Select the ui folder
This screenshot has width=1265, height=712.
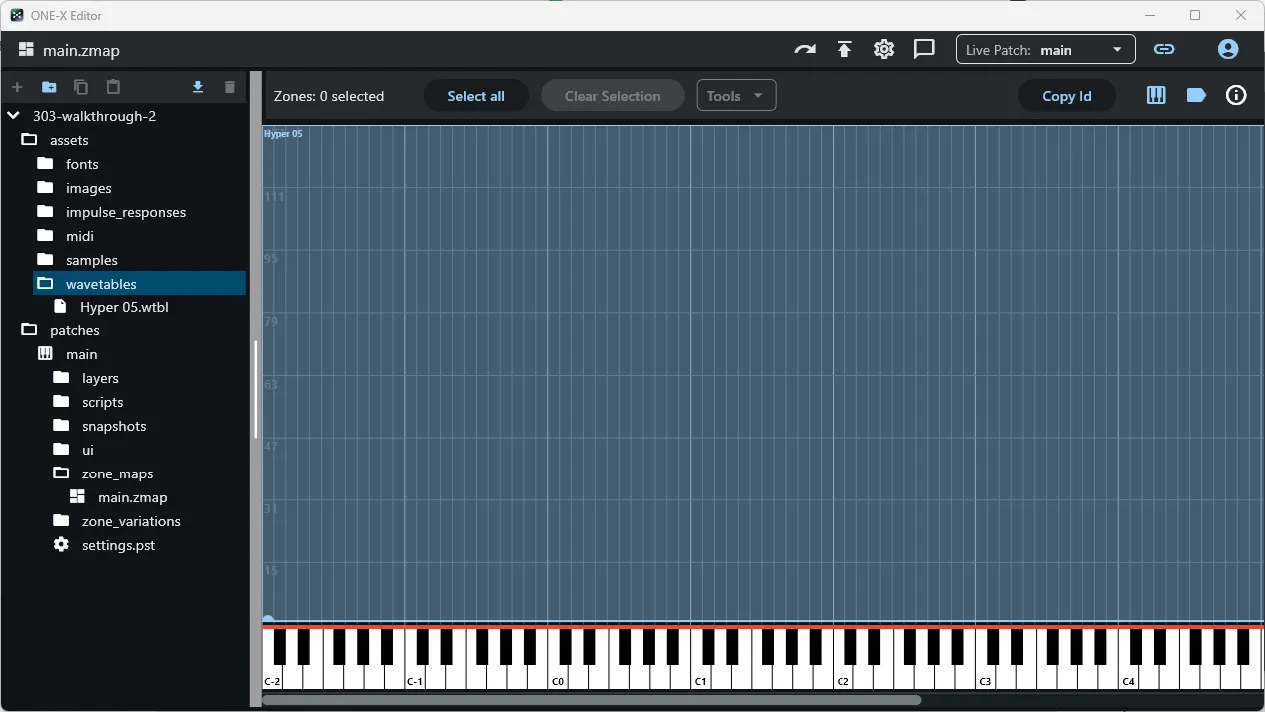(87, 450)
